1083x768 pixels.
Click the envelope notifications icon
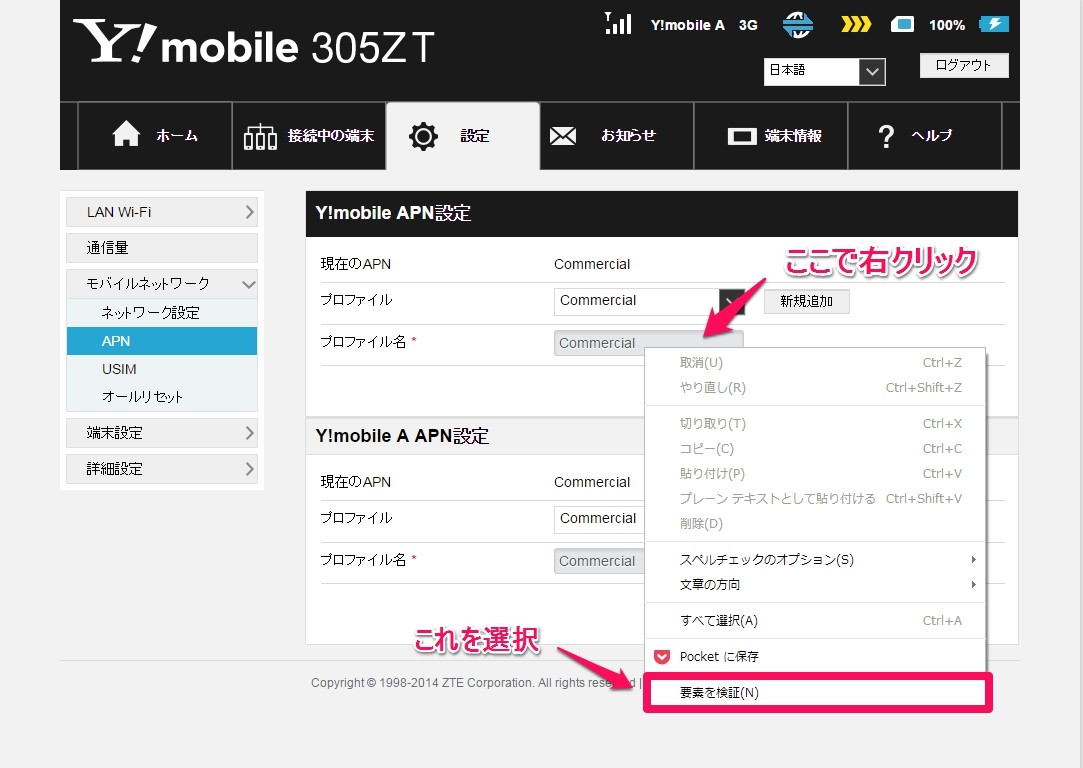pyautogui.click(x=563, y=136)
